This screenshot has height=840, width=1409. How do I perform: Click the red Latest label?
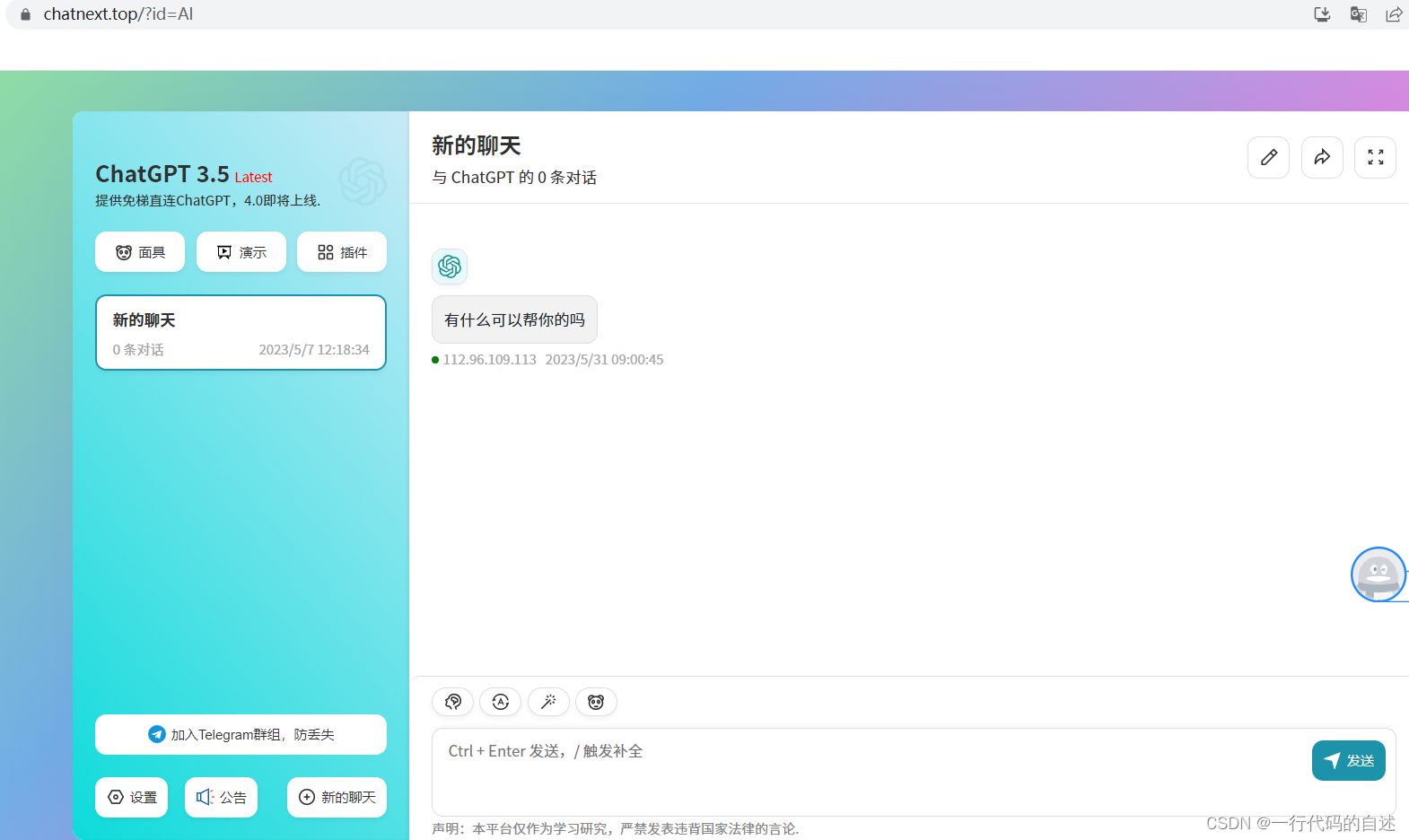click(253, 178)
